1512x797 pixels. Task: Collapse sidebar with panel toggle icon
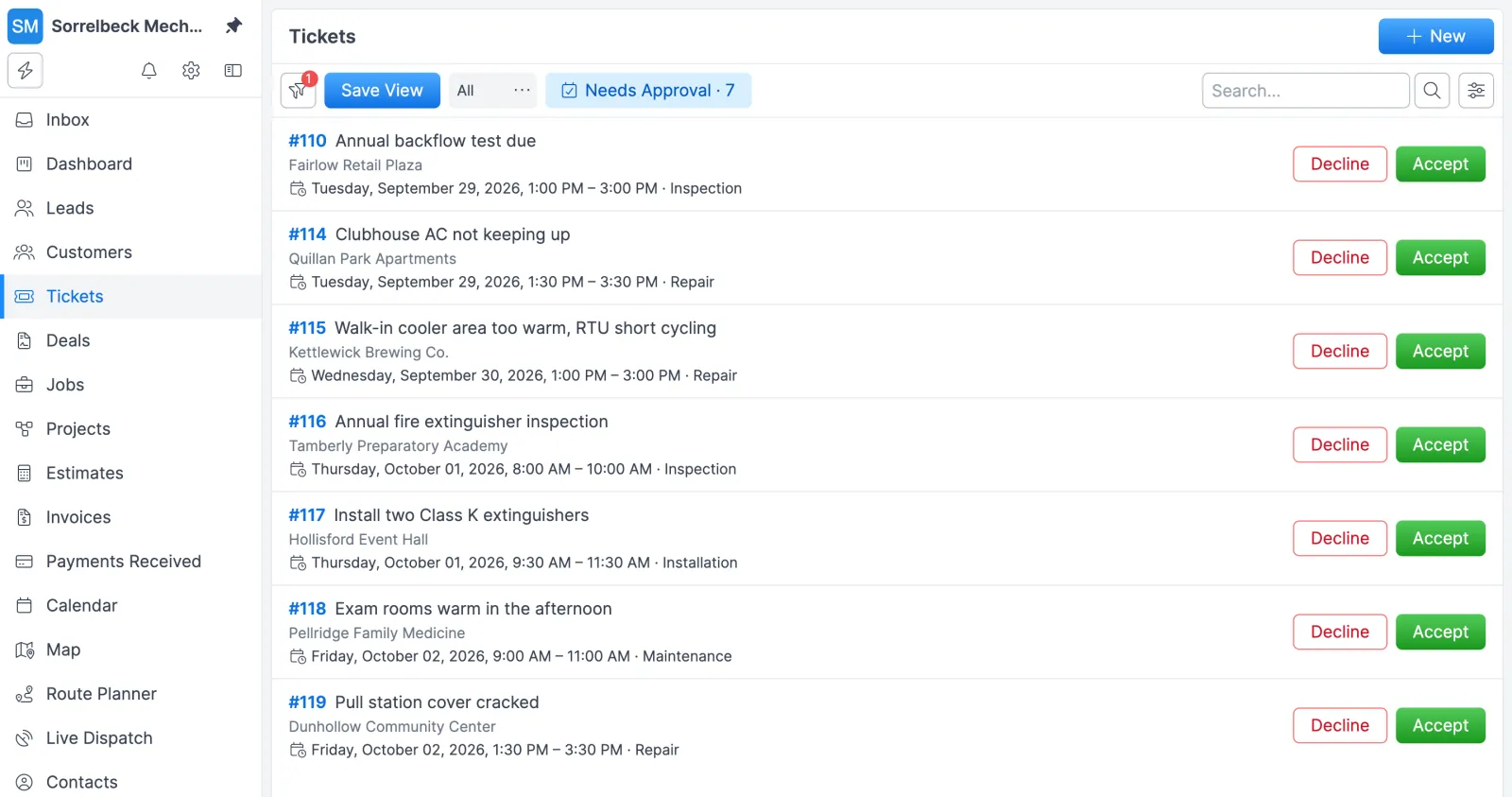[233, 71]
